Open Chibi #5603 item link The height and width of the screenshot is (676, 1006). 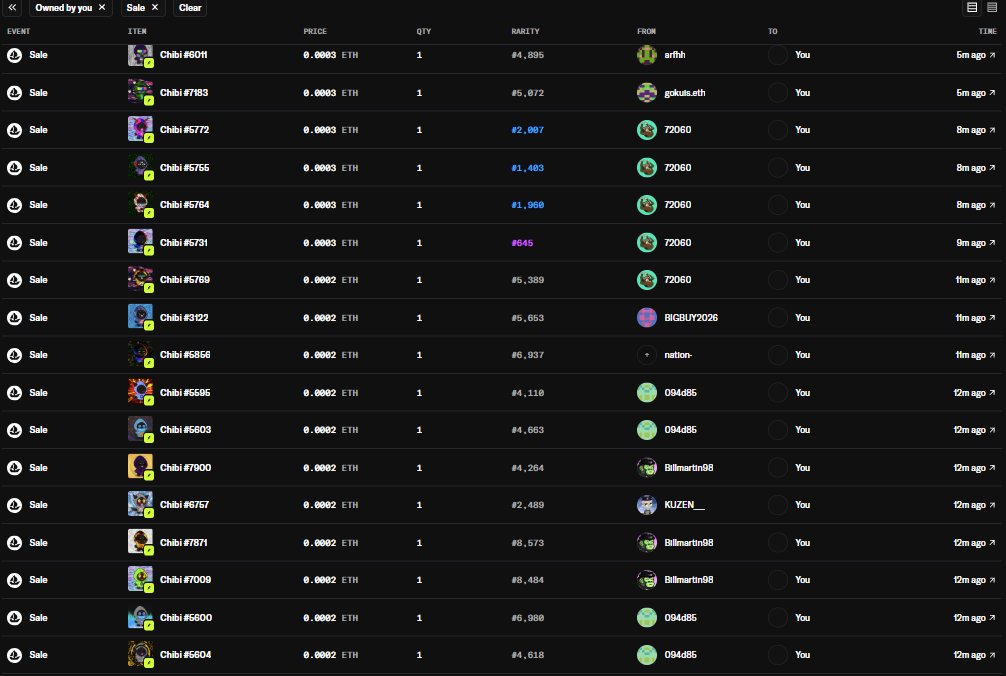click(x=185, y=430)
